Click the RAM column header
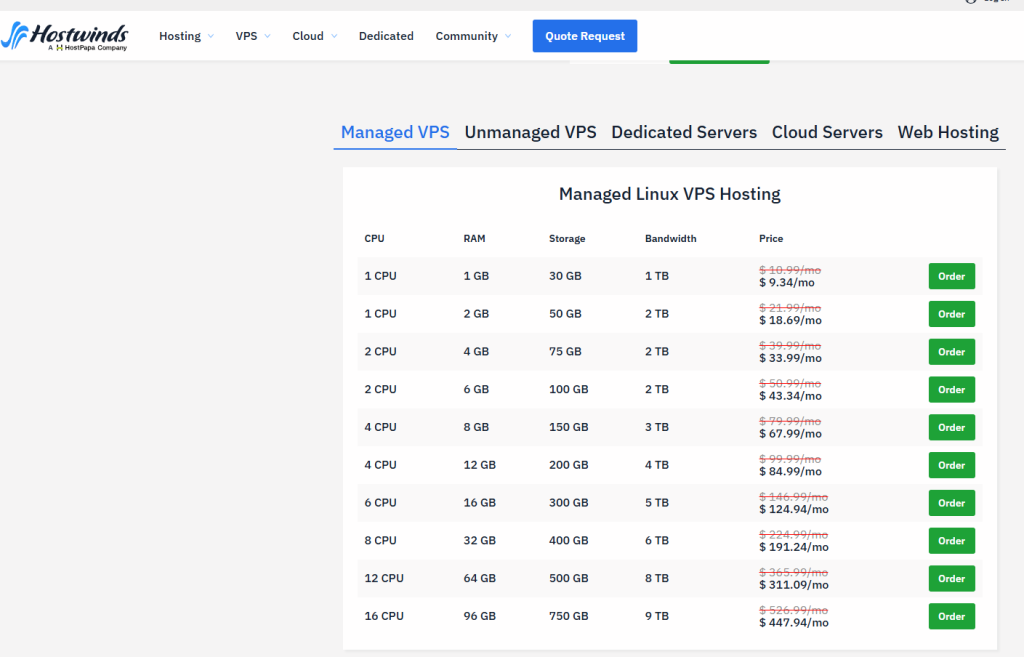 (474, 238)
